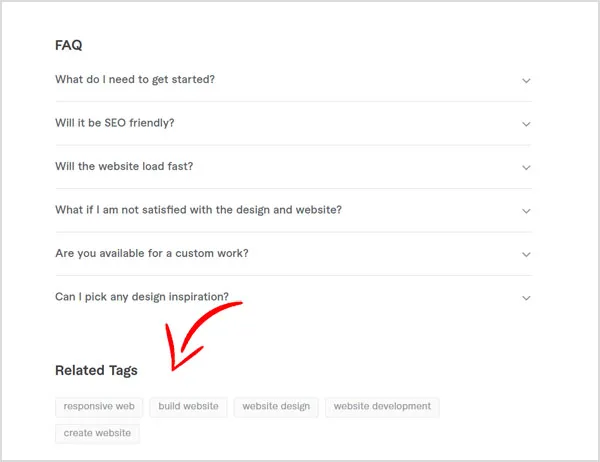600x462 pixels.
Task: Open the "Will the website load fast?" question text
Action: click(124, 167)
